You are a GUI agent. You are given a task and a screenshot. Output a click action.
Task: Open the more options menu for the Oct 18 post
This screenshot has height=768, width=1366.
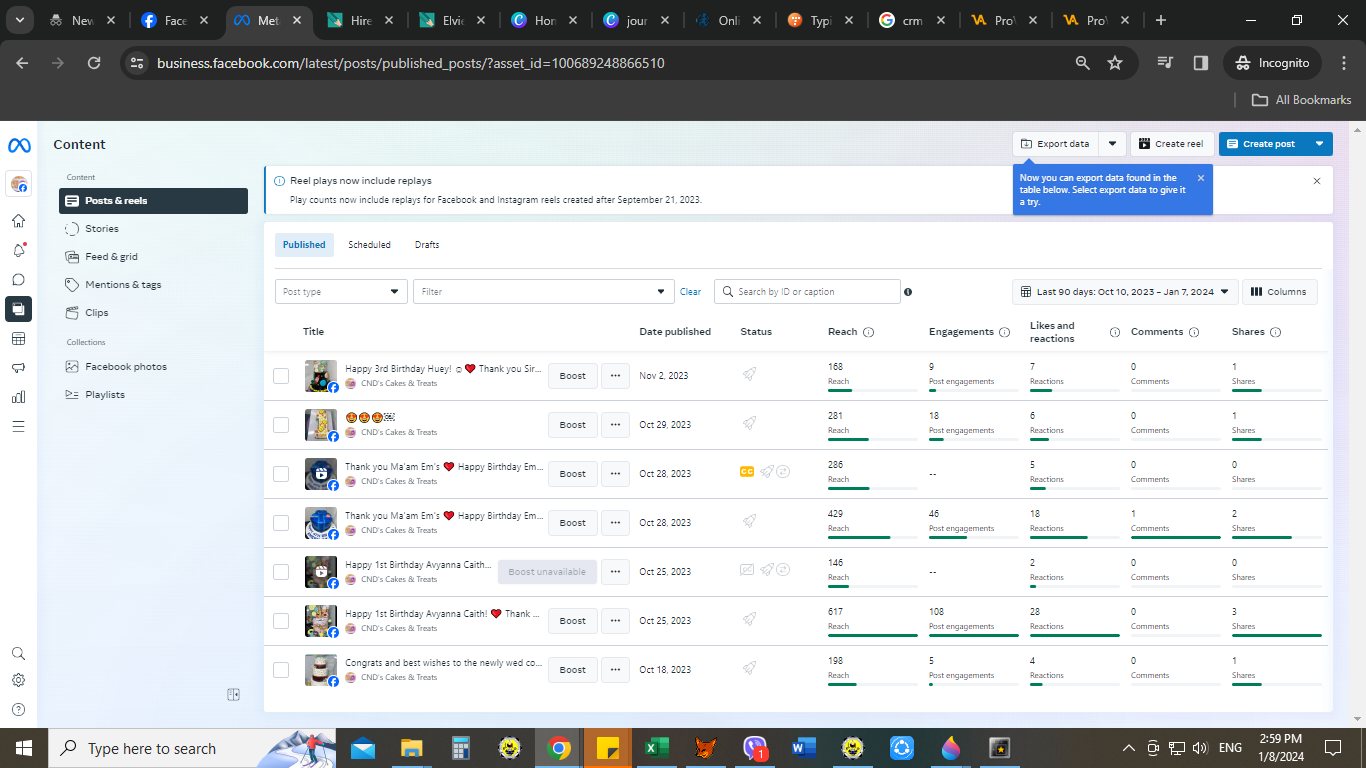coord(615,670)
